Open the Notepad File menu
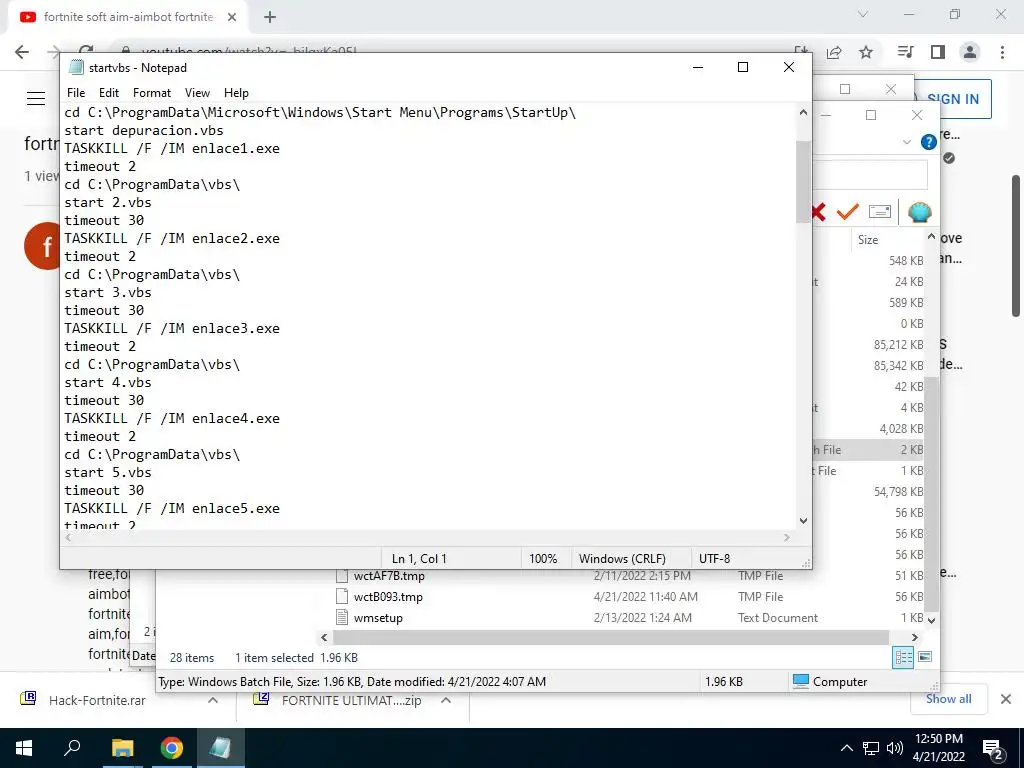This screenshot has height=768, width=1024. 76,93
